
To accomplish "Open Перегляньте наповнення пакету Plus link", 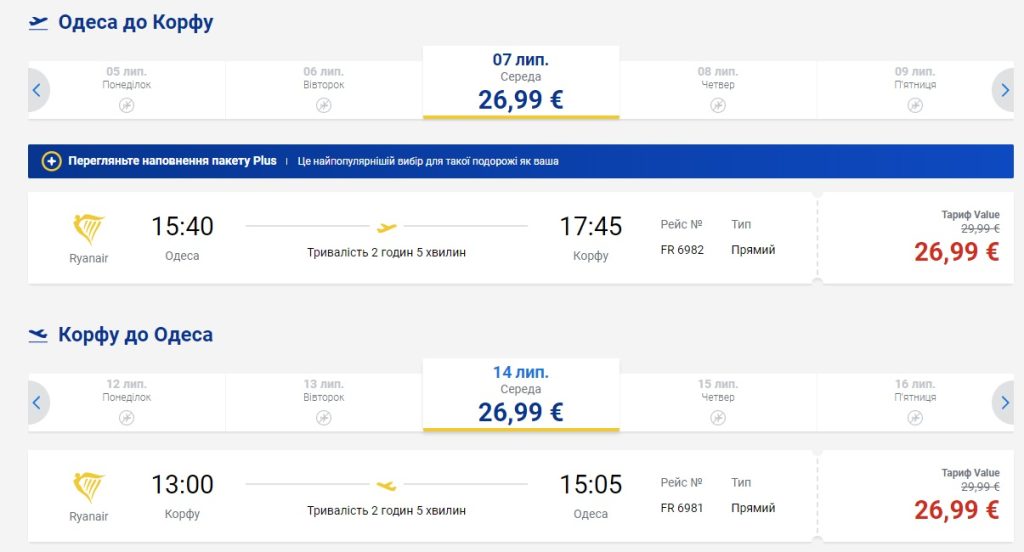I will [172, 161].
